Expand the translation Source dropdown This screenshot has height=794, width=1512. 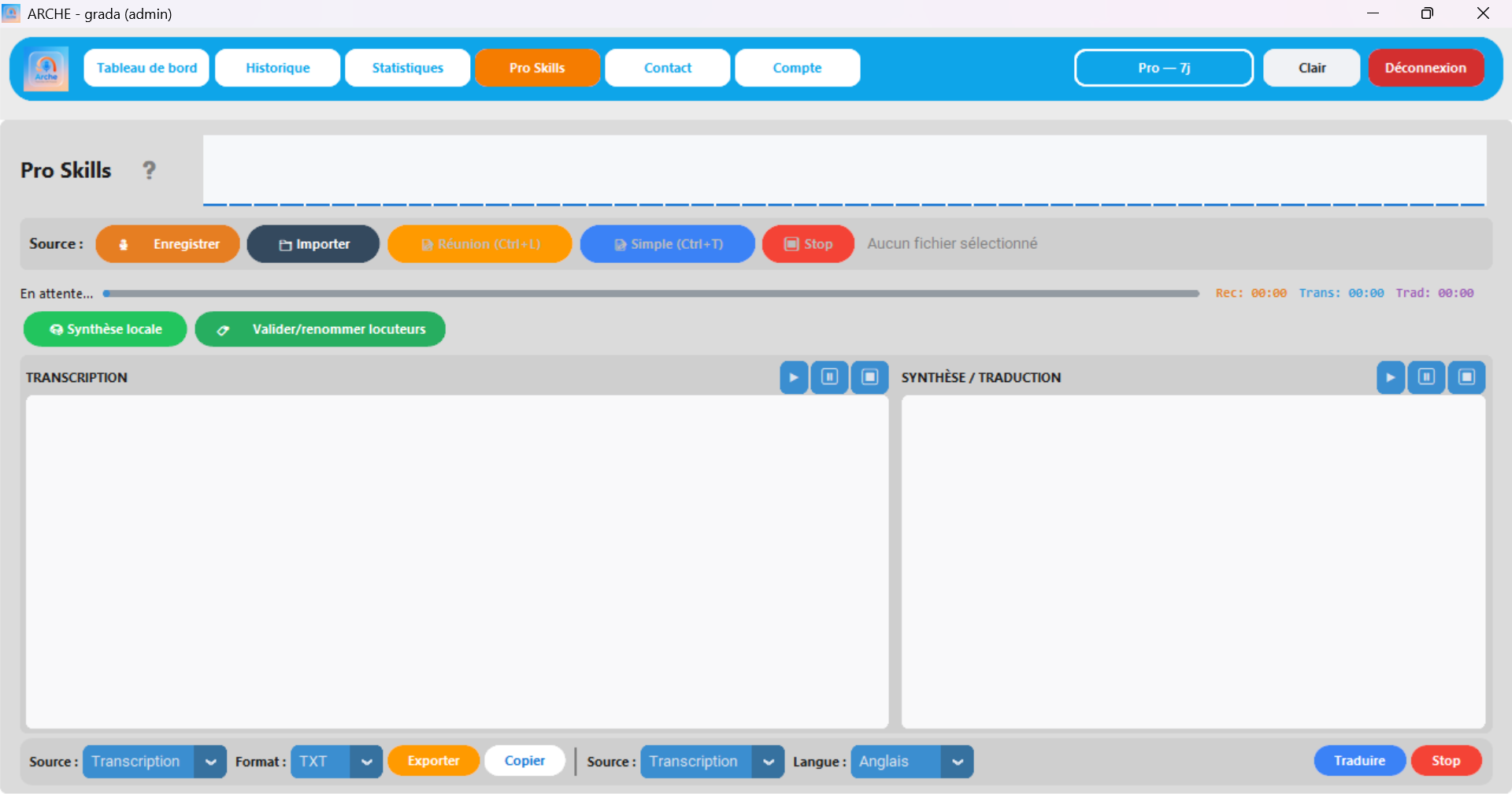712,762
